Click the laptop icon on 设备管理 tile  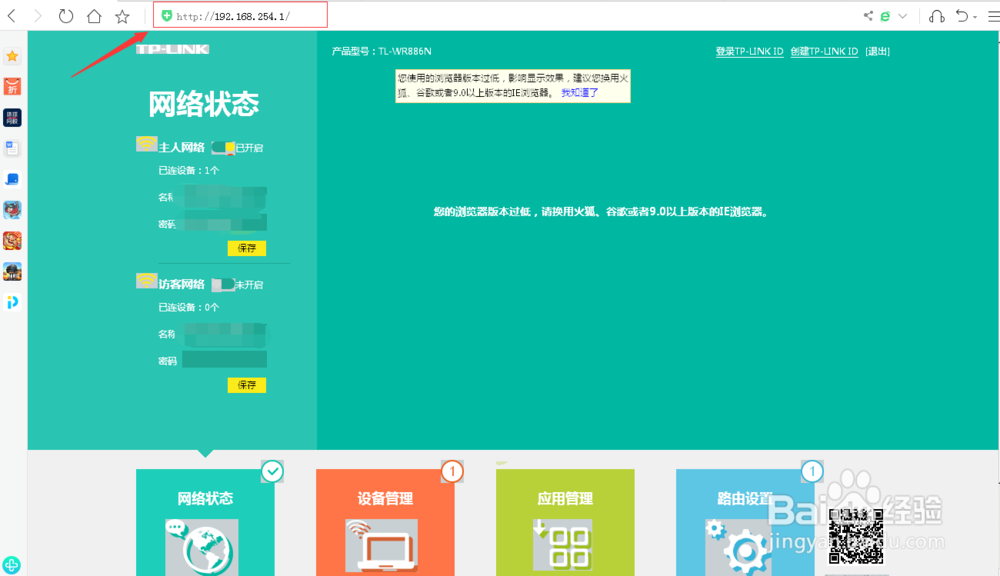click(381, 545)
